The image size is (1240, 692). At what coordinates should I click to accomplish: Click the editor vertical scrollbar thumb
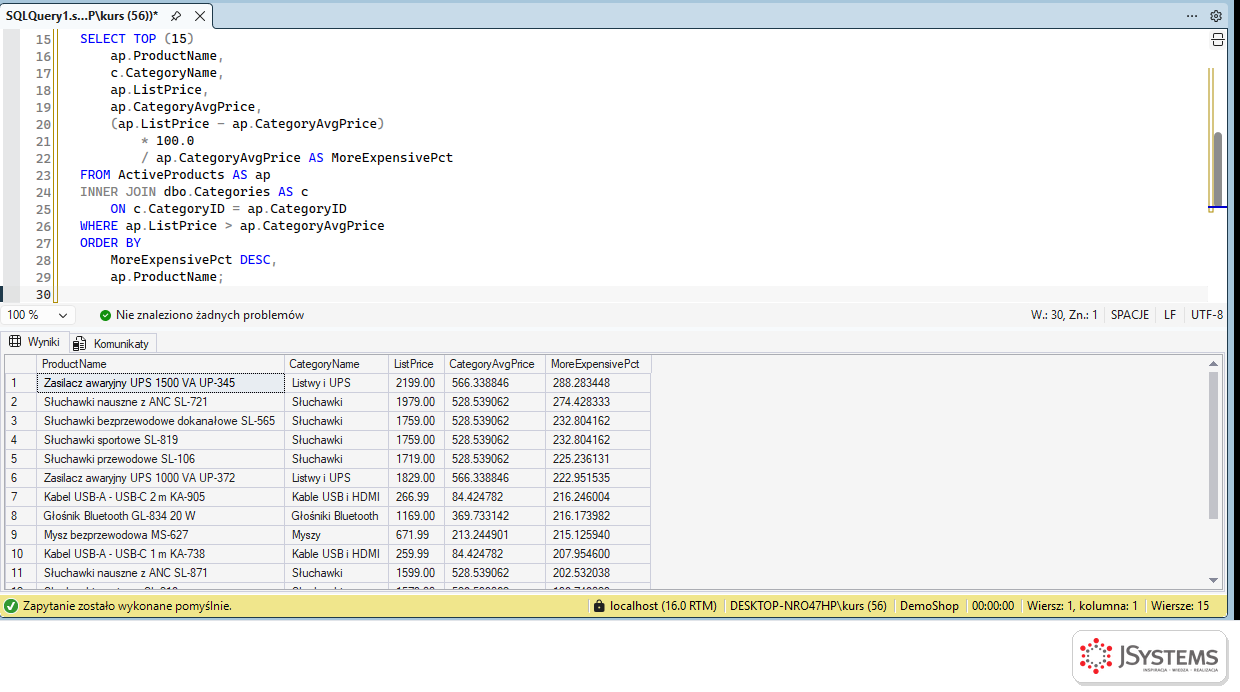pyautogui.click(x=1218, y=167)
